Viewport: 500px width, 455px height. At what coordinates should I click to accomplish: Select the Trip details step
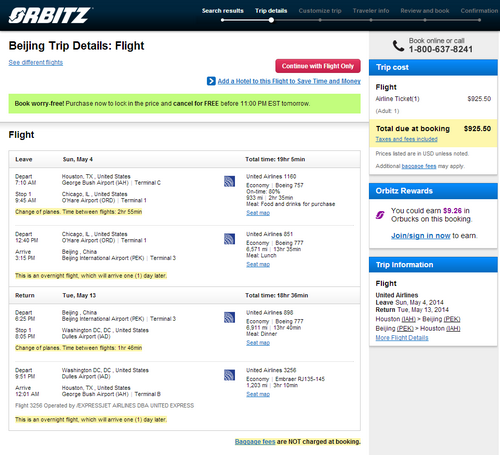coord(271,11)
